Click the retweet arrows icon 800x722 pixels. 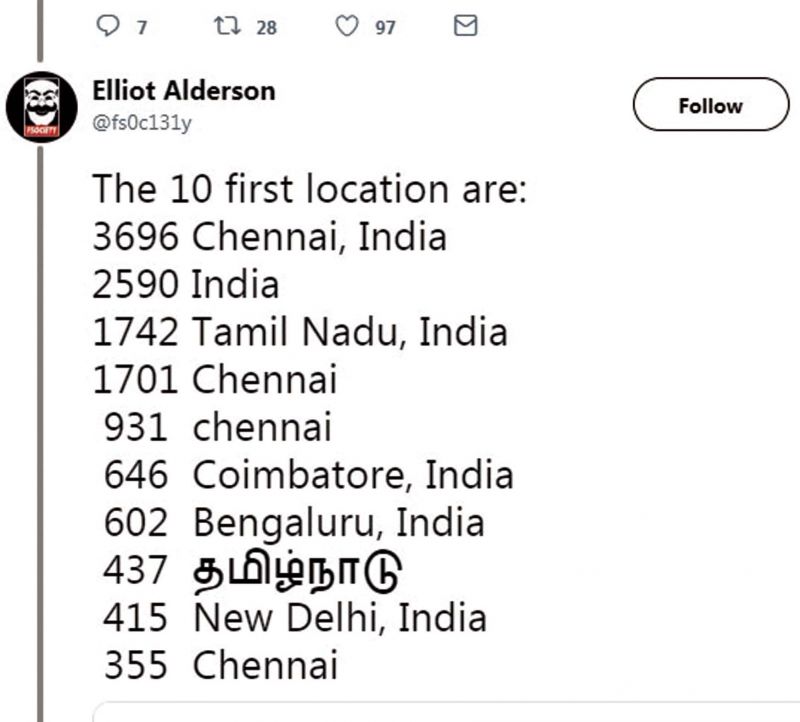tap(227, 26)
